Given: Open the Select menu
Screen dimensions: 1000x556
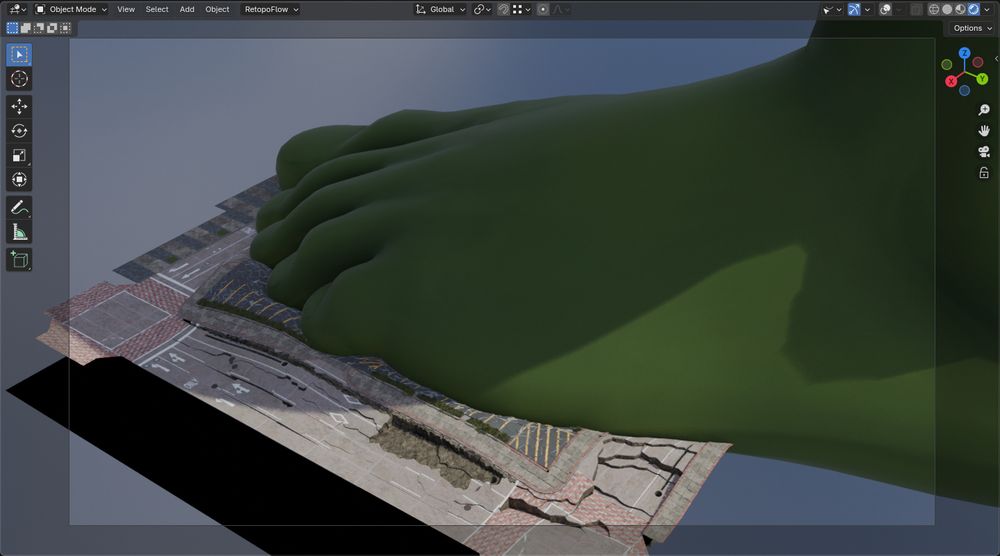Looking at the screenshot, I should pyautogui.click(x=157, y=10).
